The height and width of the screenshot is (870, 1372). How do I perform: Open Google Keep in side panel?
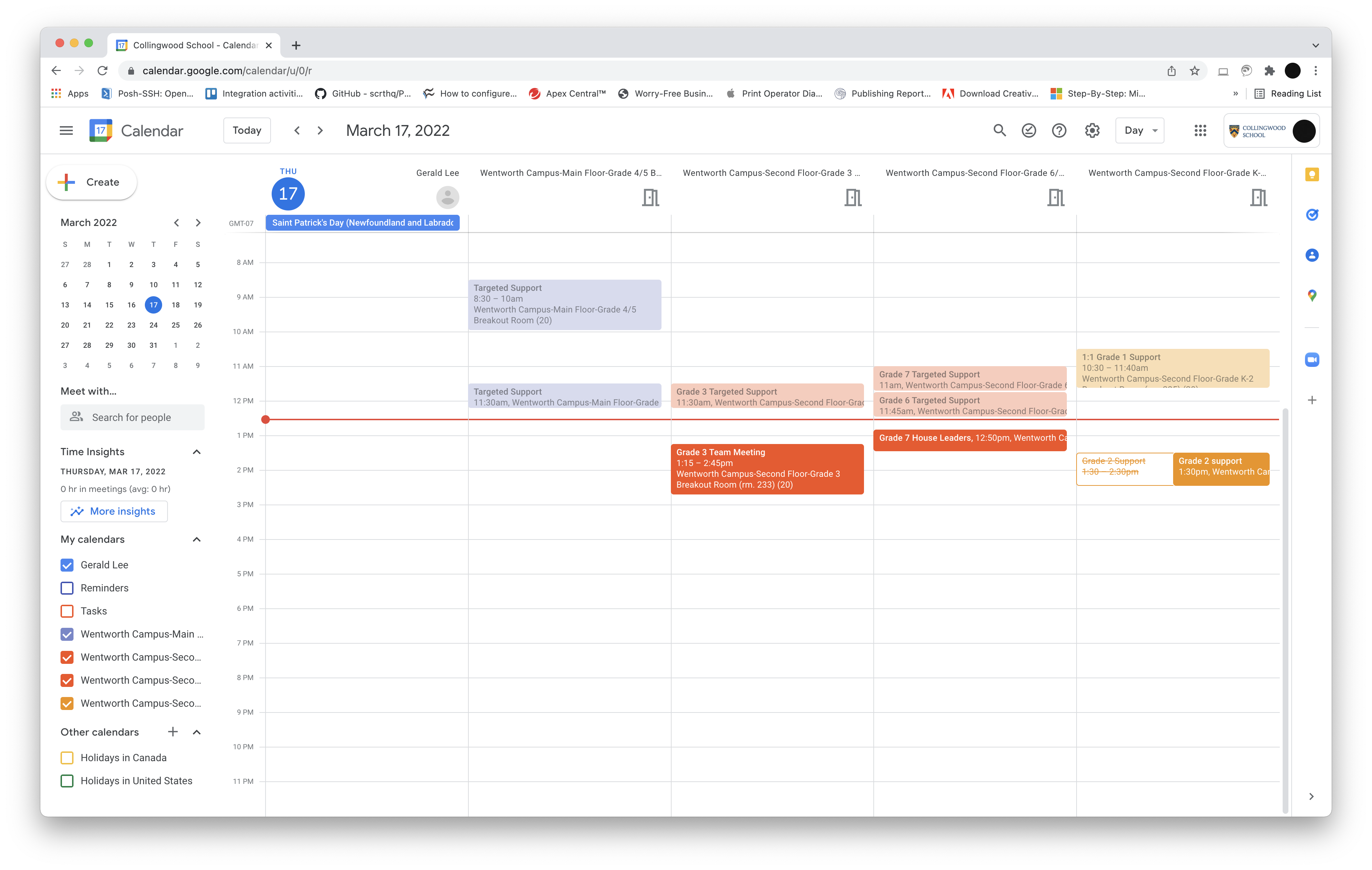[x=1311, y=174]
